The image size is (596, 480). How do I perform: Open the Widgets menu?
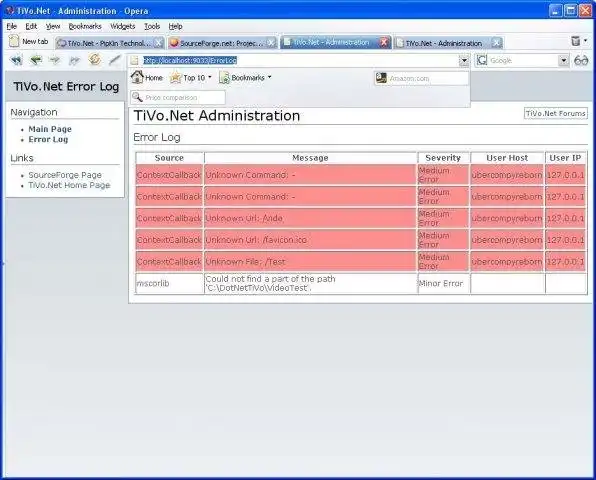pyautogui.click(x=122, y=26)
